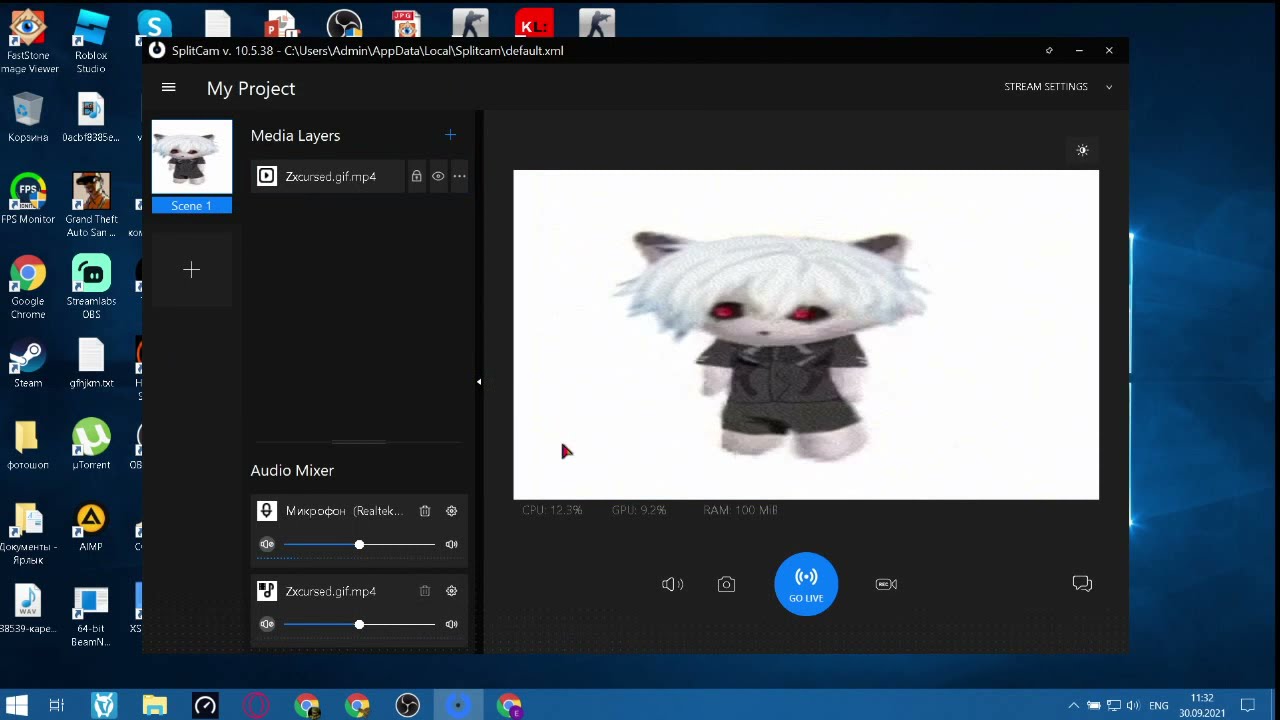Click the RAM usage readout
Viewport: 1280px width, 720px height.
tap(740, 510)
